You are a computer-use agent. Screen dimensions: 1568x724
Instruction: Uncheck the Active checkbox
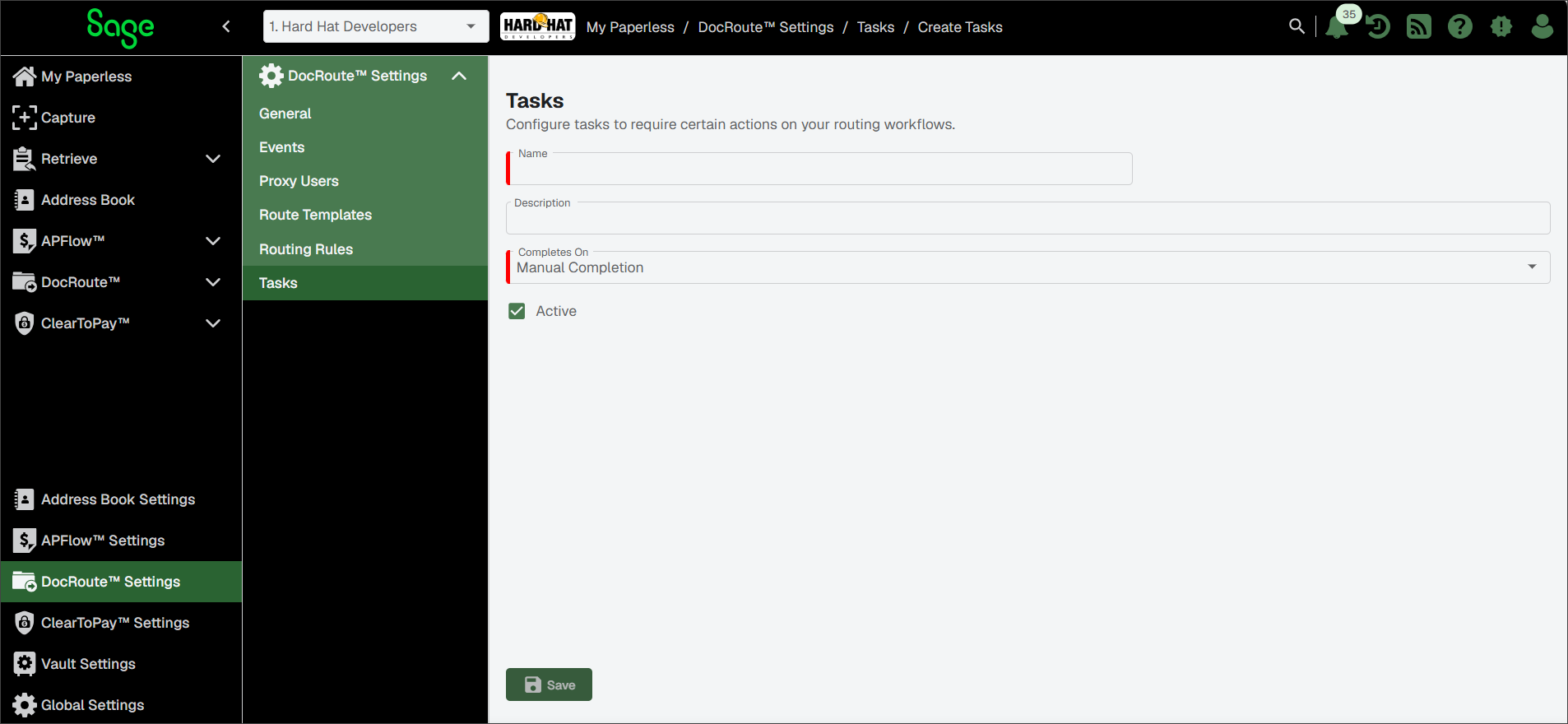coord(517,311)
